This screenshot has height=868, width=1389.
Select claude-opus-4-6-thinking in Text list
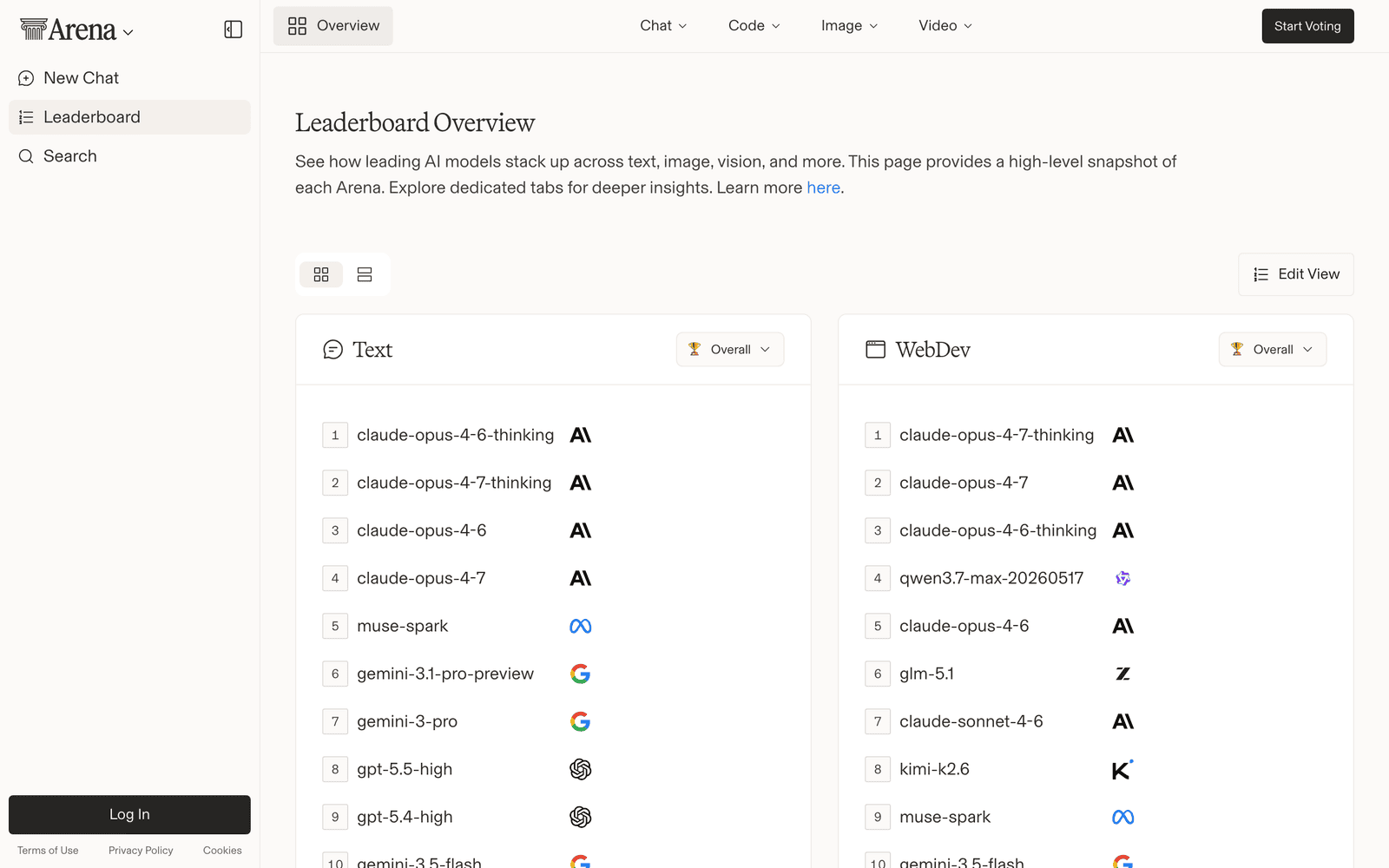point(455,435)
